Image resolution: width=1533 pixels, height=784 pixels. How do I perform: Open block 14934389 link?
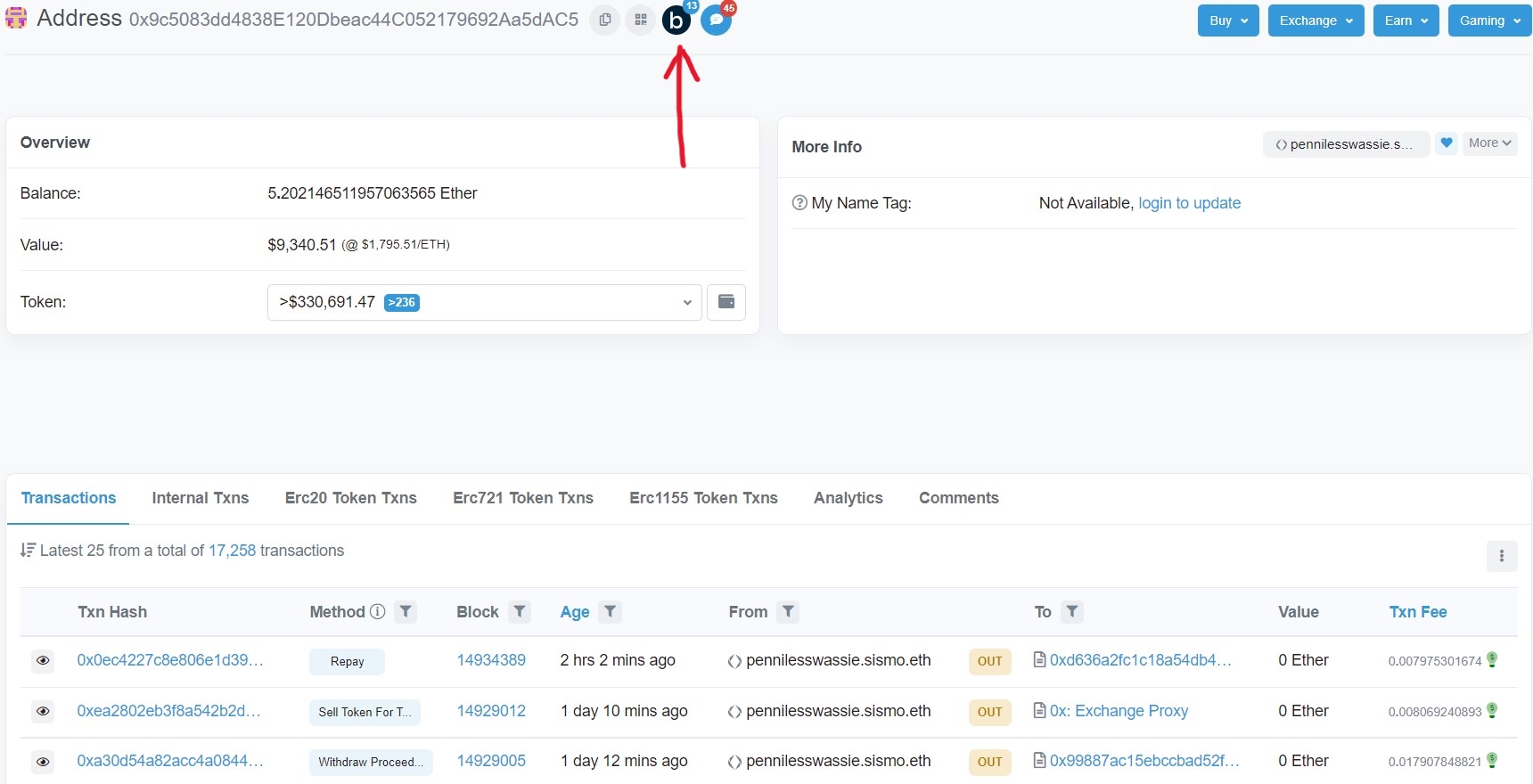[x=491, y=660]
